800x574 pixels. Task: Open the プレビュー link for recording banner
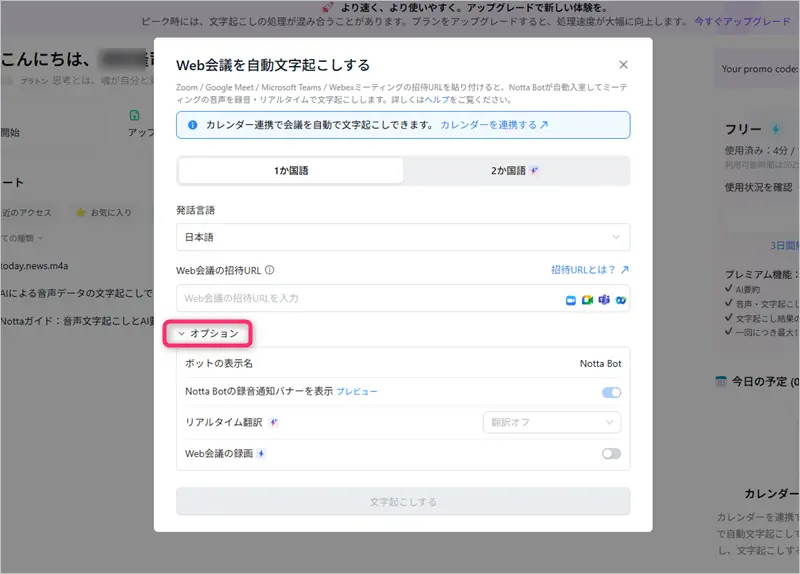tap(357, 391)
